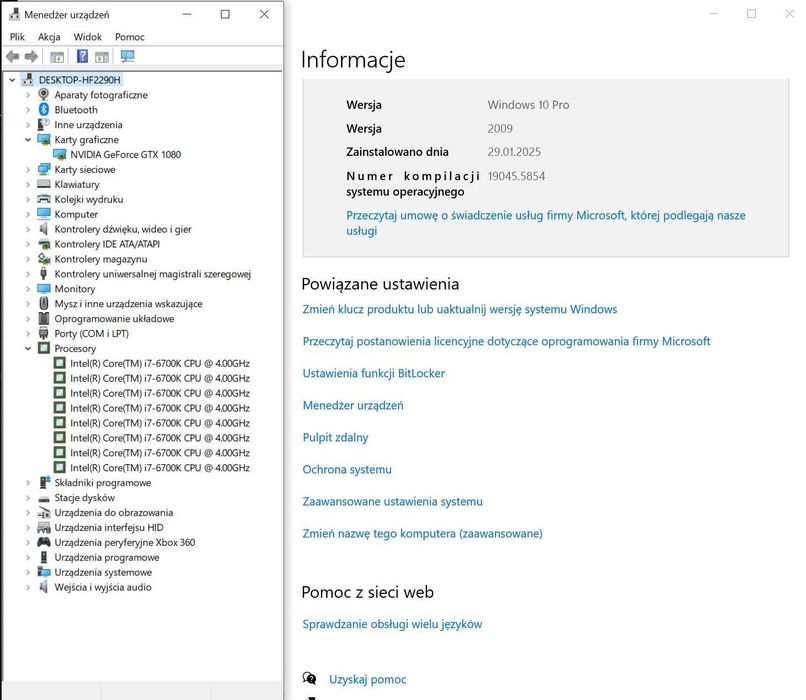Open Sprawdzanie obsługi wielu języków link
The height and width of the screenshot is (700, 806).
pyautogui.click(x=392, y=624)
